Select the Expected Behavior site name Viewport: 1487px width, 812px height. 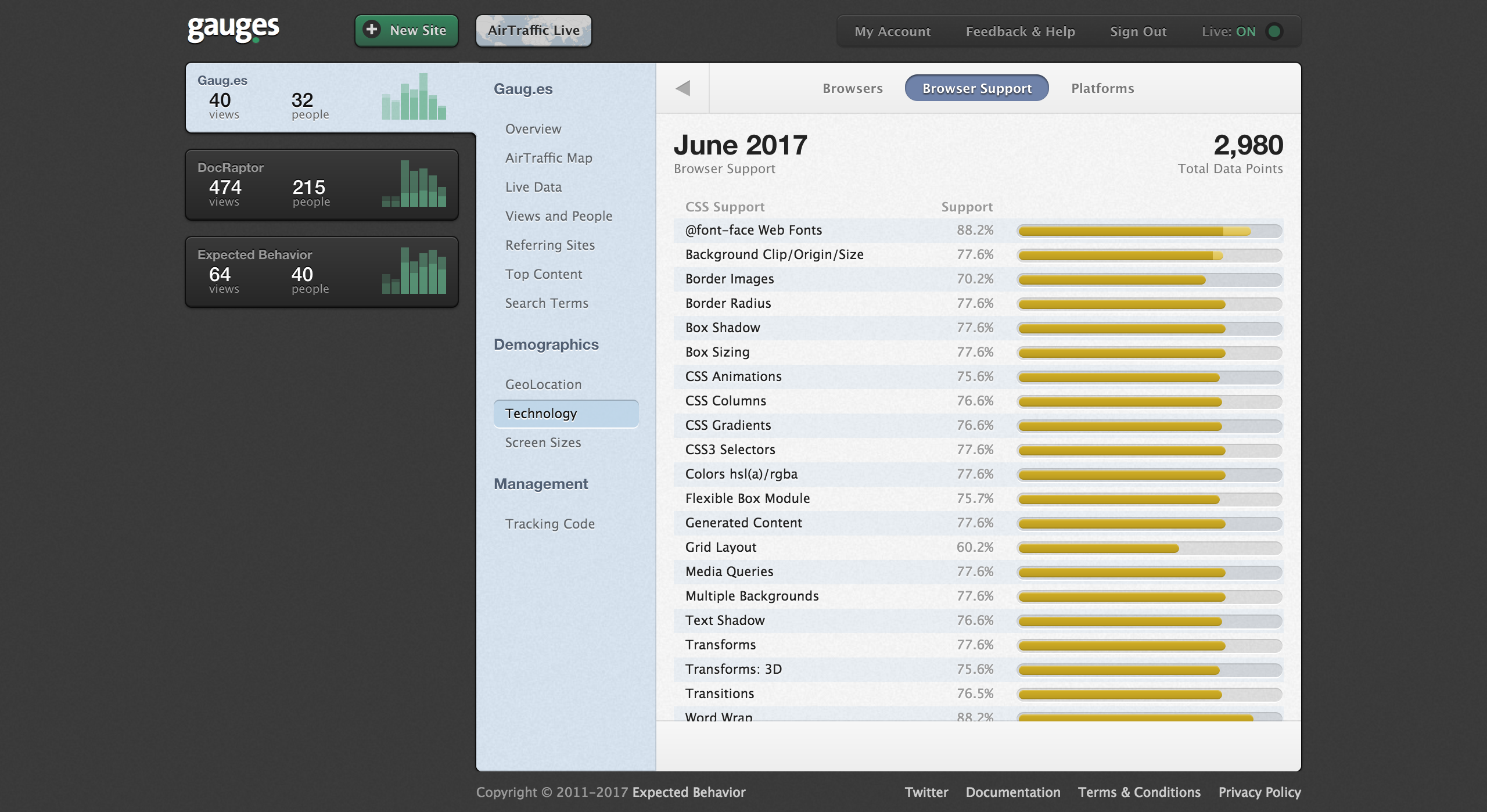(x=254, y=254)
